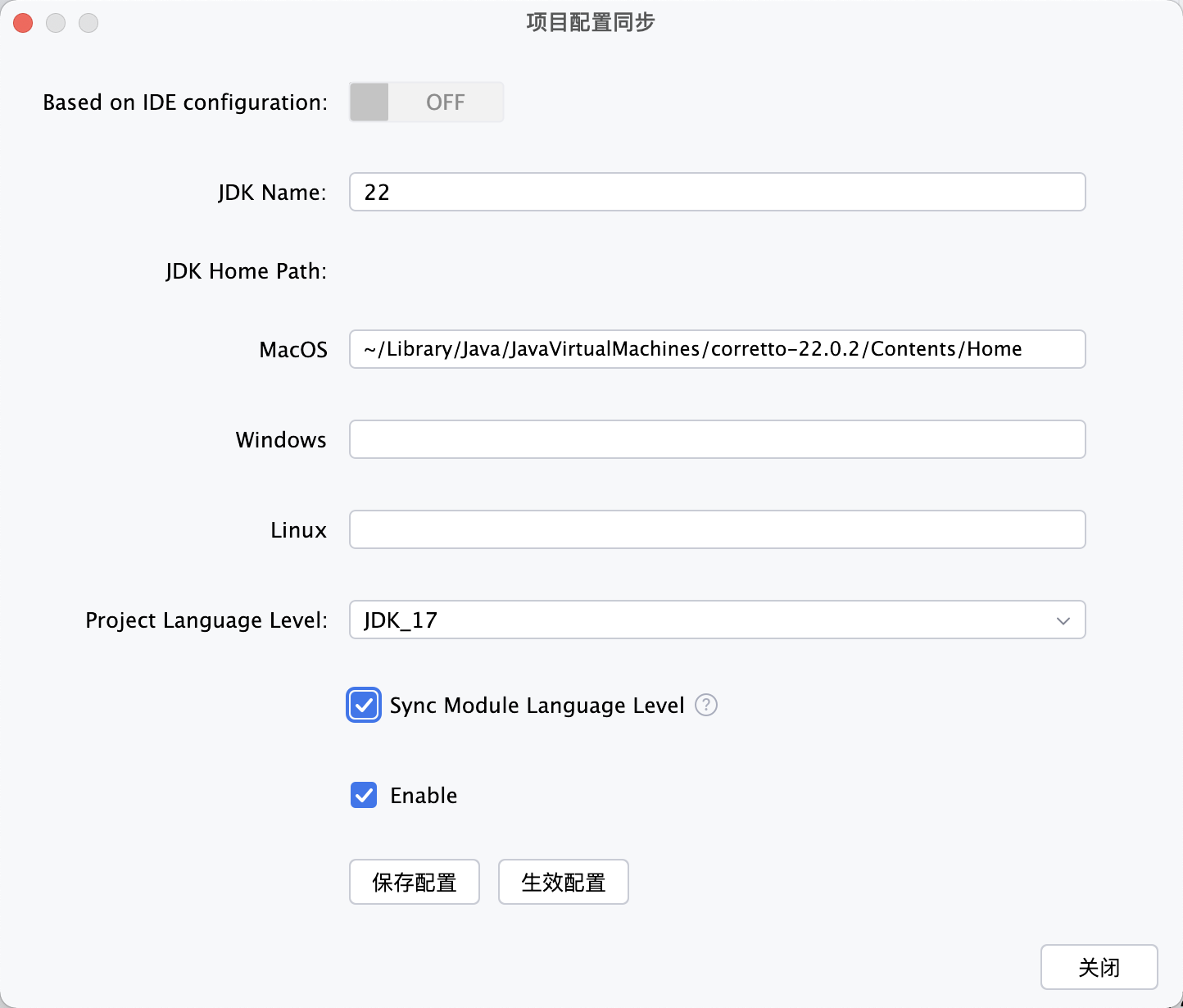Viewport: 1183px width, 1008px height.
Task: Click the 生效配置 button to apply configuration
Action: point(563,882)
